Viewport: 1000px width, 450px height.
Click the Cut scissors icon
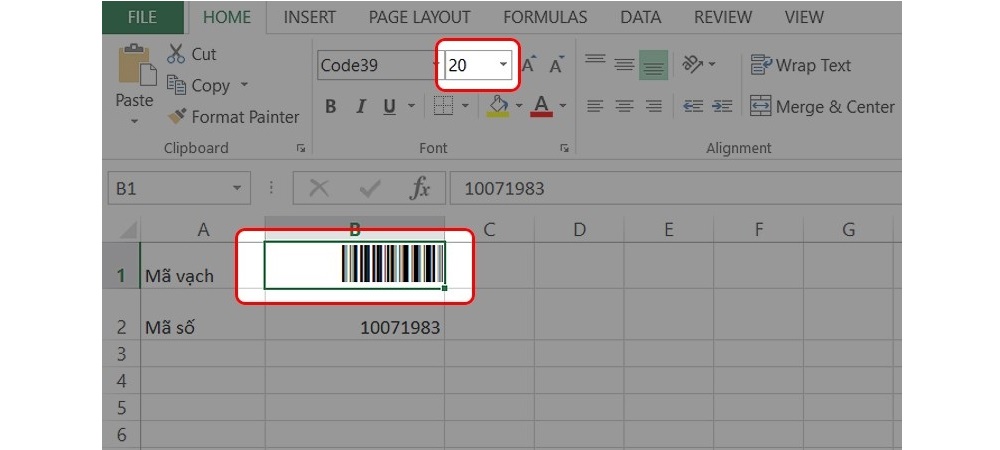click(x=177, y=54)
